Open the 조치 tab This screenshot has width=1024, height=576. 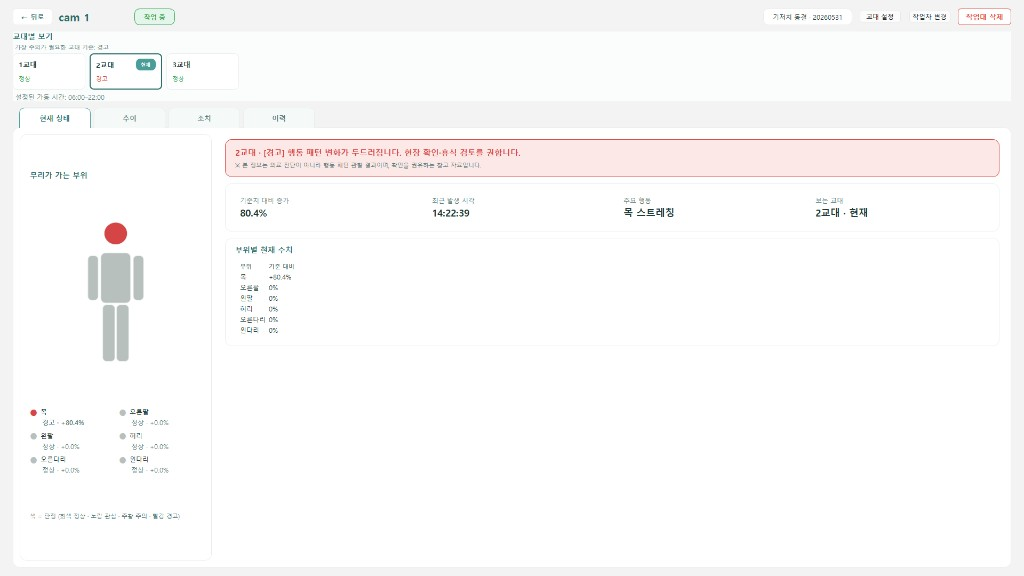pos(204,118)
